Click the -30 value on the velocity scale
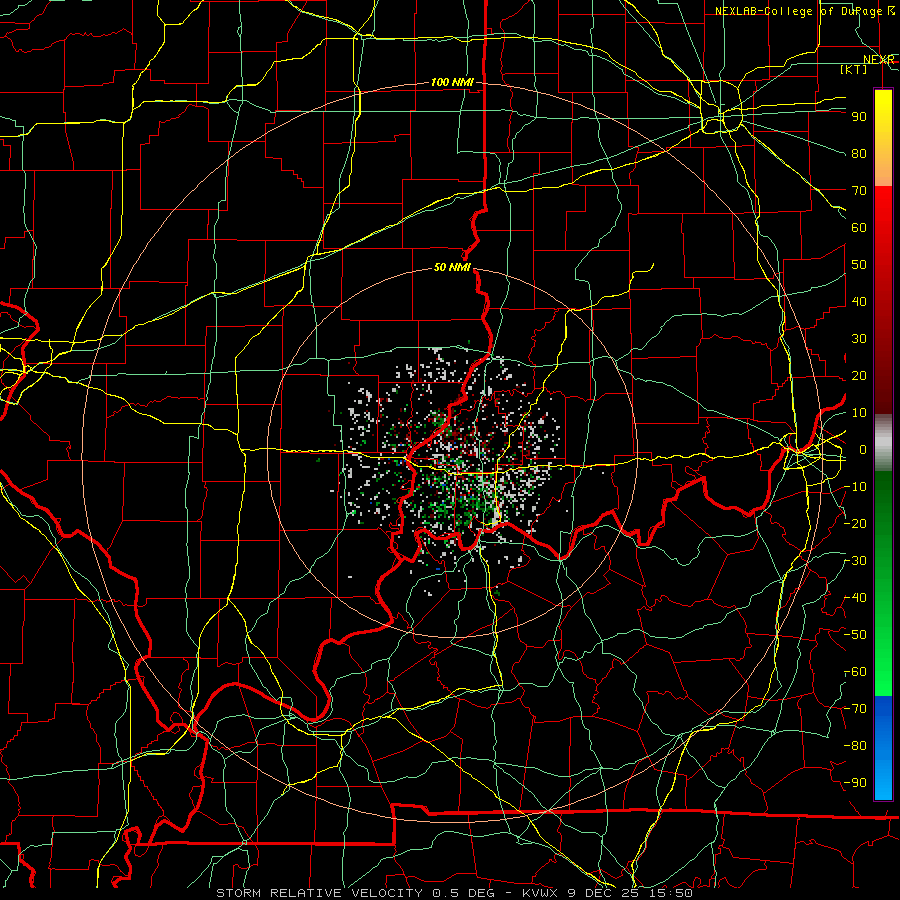 (x=855, y=561)
